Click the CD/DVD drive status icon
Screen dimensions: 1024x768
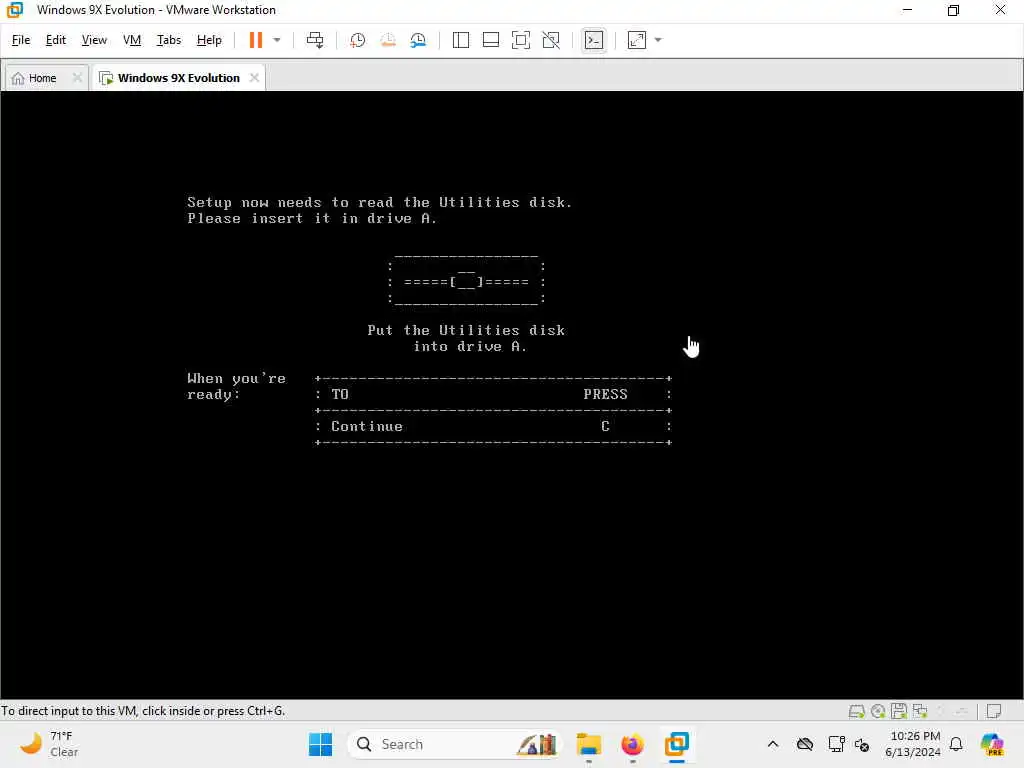878,711
